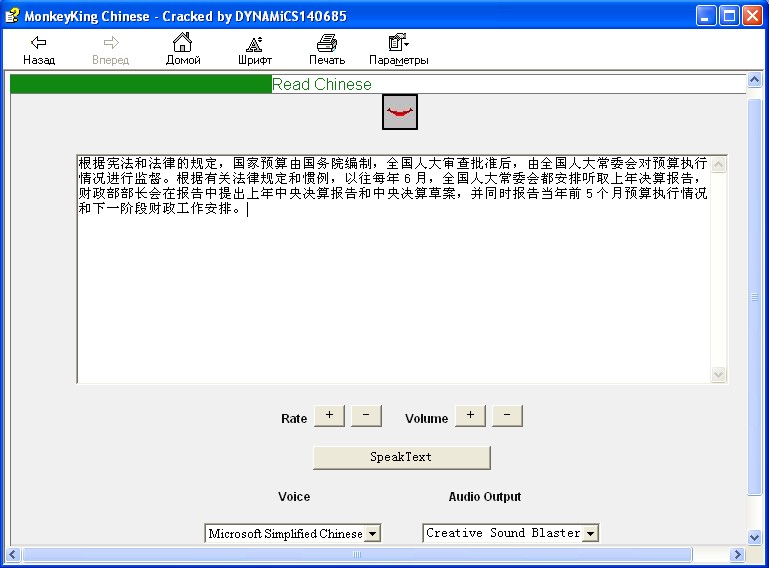Open the Параметры options menu

(x=398, y=49)
